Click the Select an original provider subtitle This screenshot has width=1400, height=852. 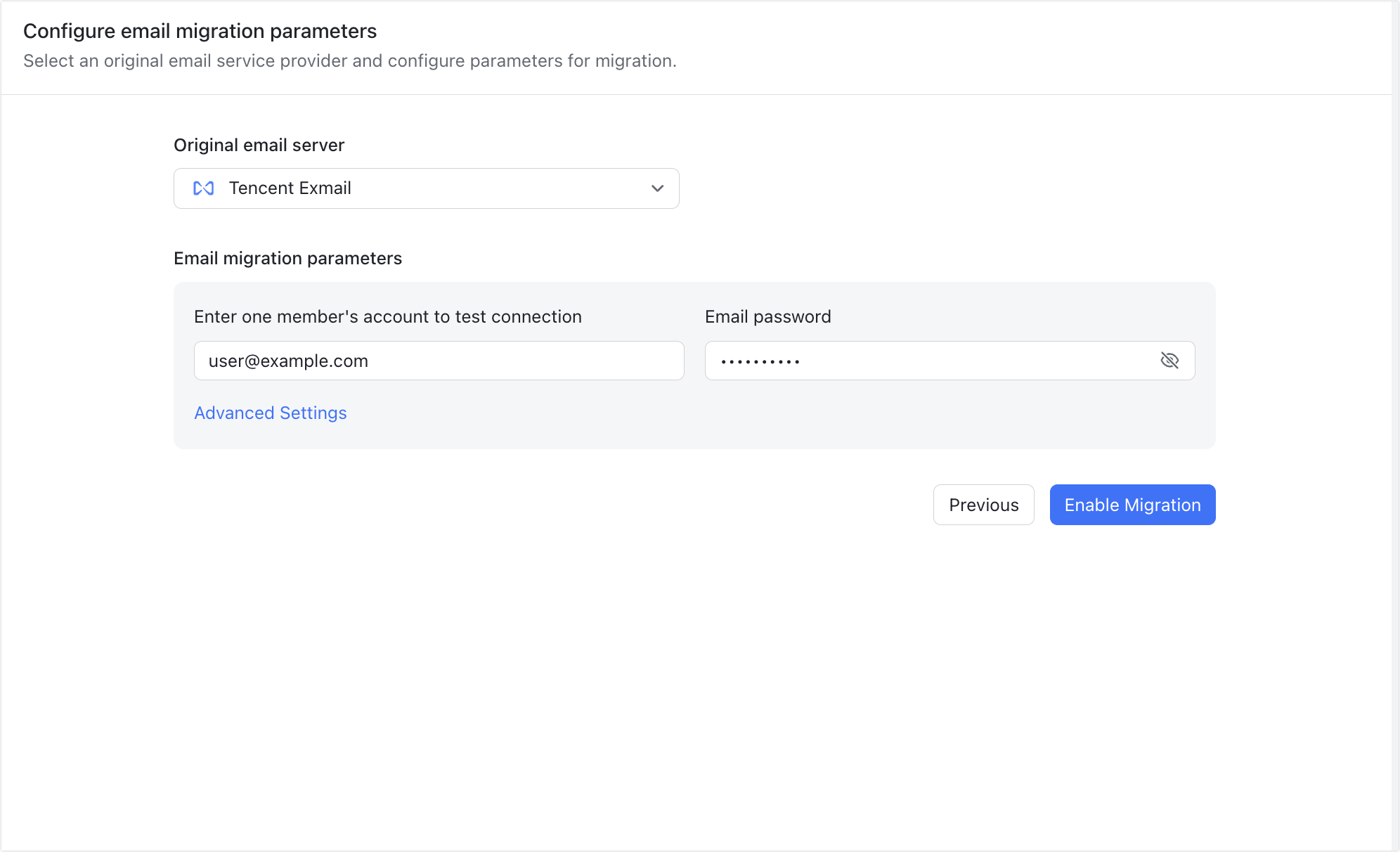(349, 61)
